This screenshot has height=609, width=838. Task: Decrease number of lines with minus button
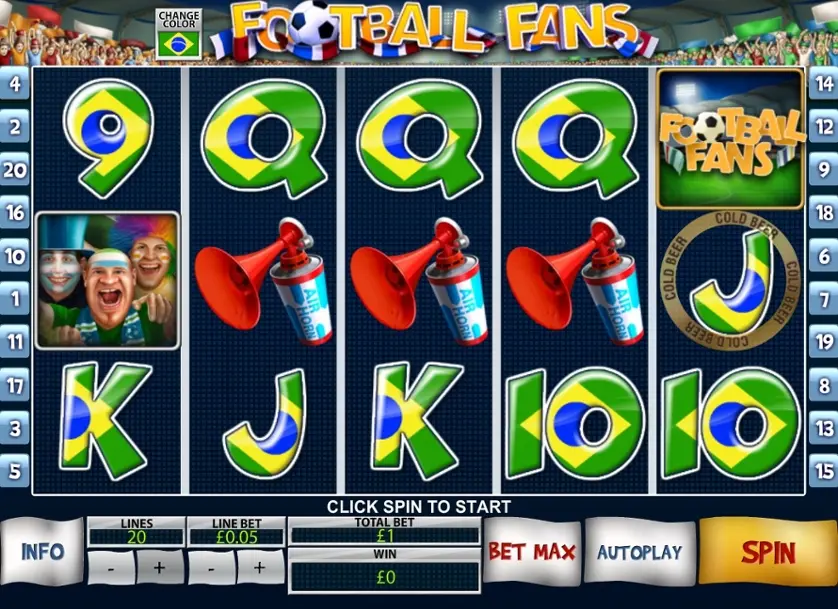111,568
